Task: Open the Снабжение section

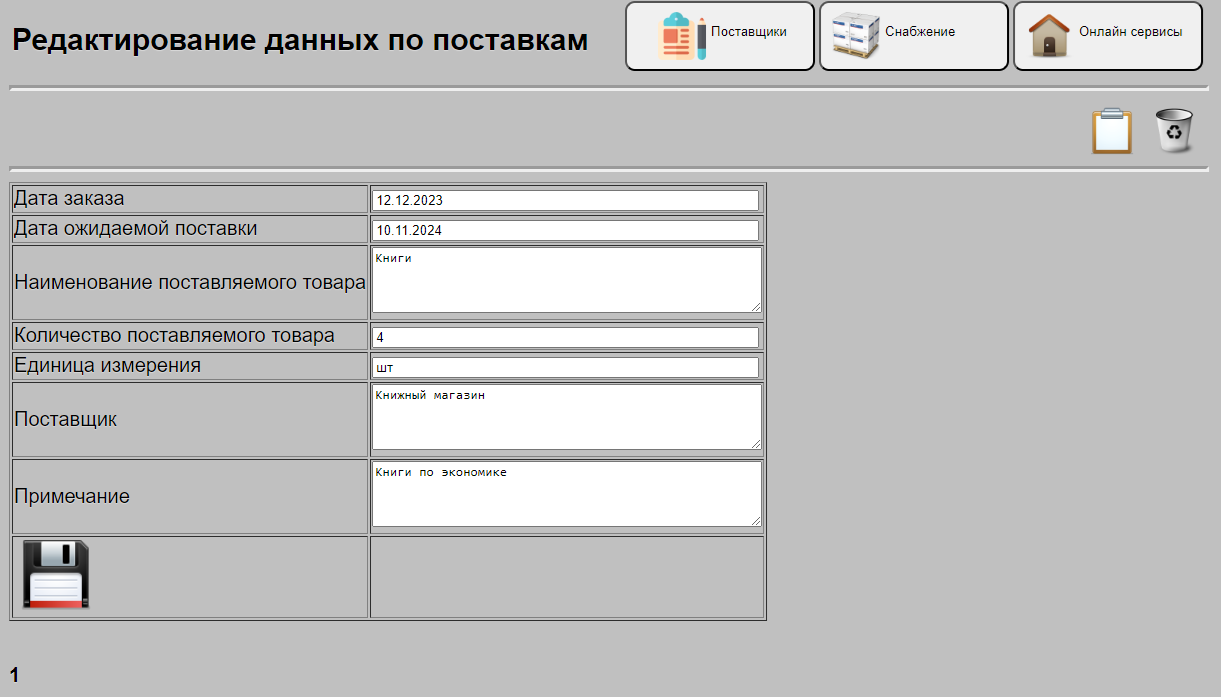Action: [913, 36]
